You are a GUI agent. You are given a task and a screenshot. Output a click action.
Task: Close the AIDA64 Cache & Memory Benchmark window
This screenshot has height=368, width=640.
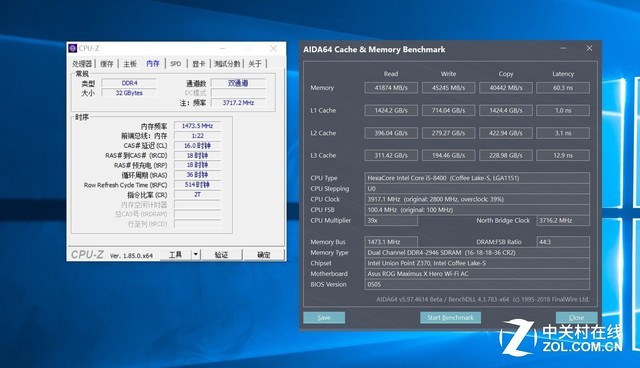pyautogui.click(x=589, y=48)
